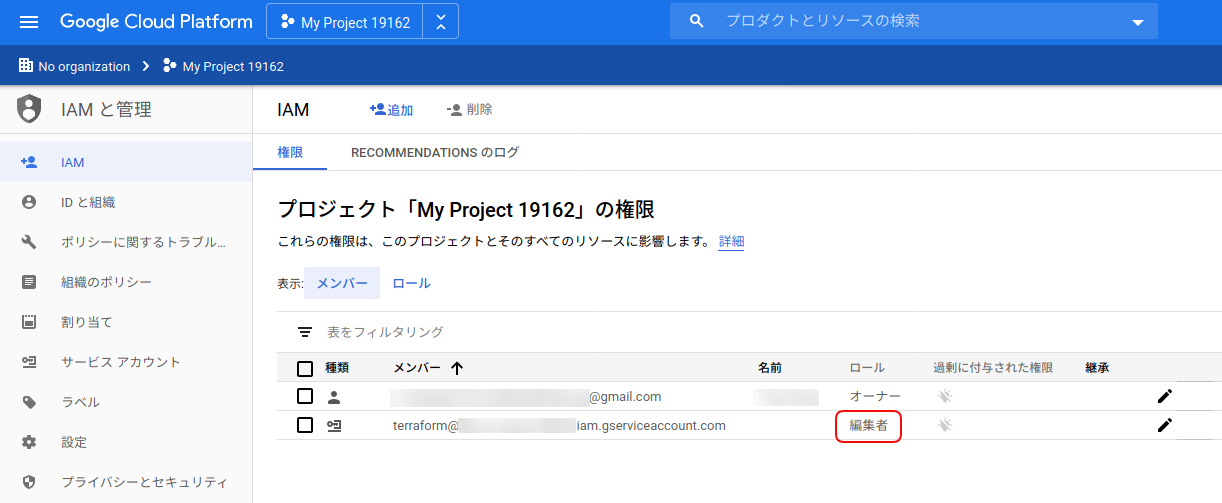Click the 追加 add member button

pyautogui.click(x=391, y=110)
